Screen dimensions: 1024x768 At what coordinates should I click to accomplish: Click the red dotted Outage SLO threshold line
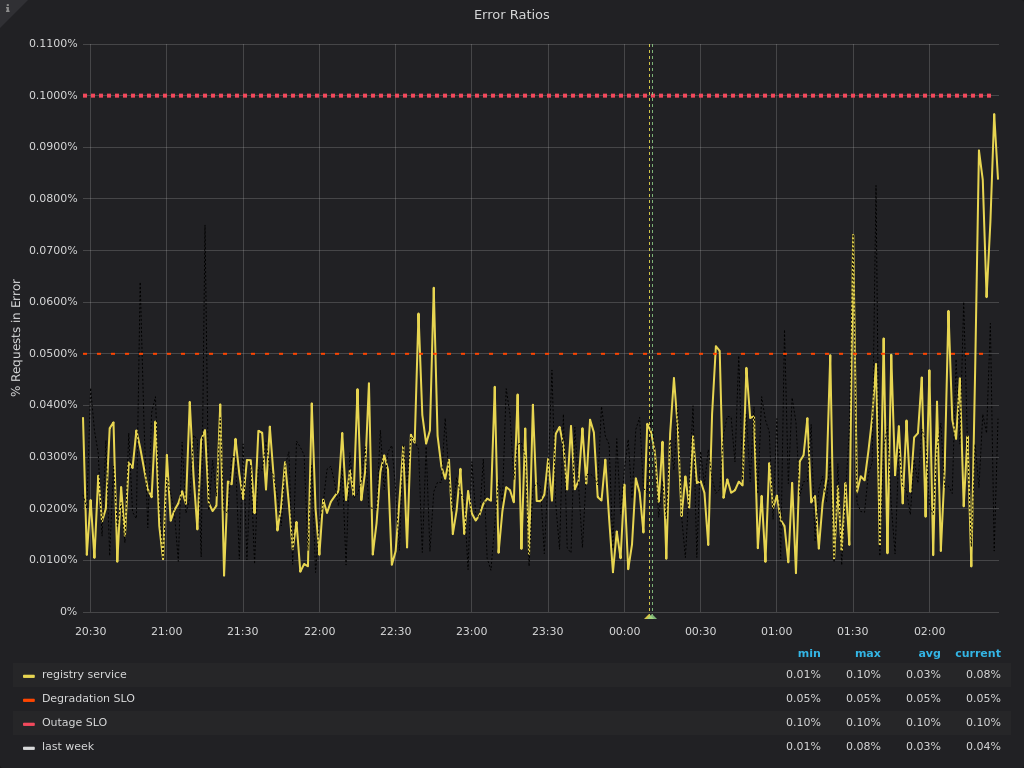coord(400,96)
